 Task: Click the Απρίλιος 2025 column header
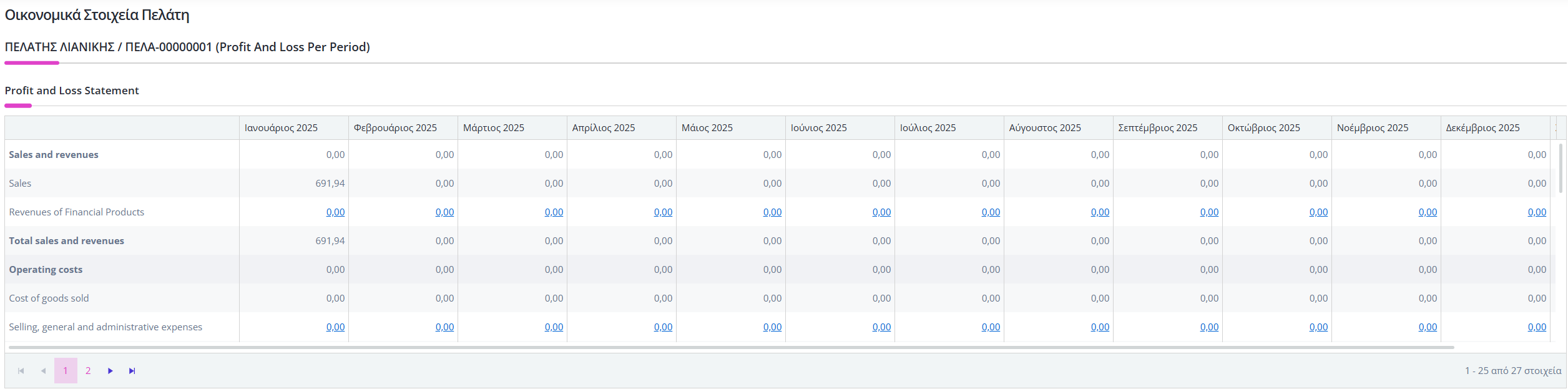click(x=622, y=128)
